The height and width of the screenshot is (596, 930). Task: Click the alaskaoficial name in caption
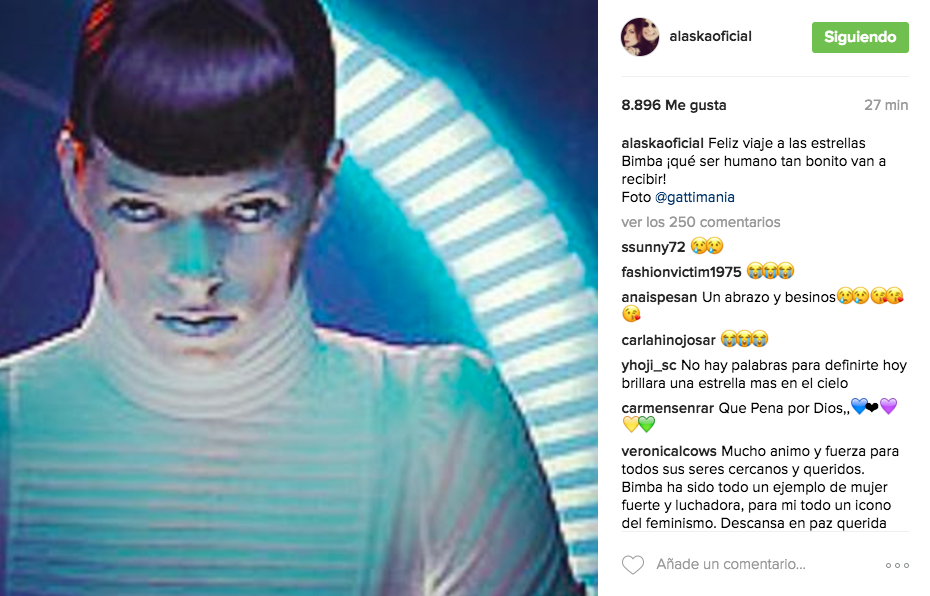click(662, 144)
